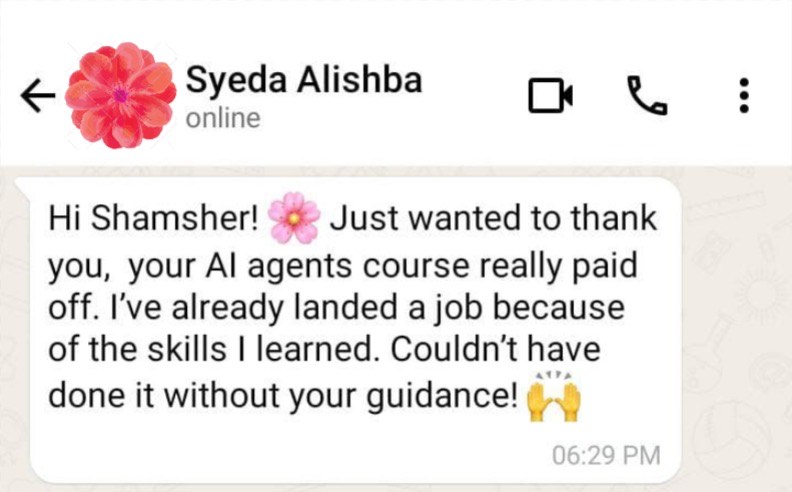Click the words 'skills I learned'
The width and height of the screenshot is (792, 492).
(x=263, y=350)
